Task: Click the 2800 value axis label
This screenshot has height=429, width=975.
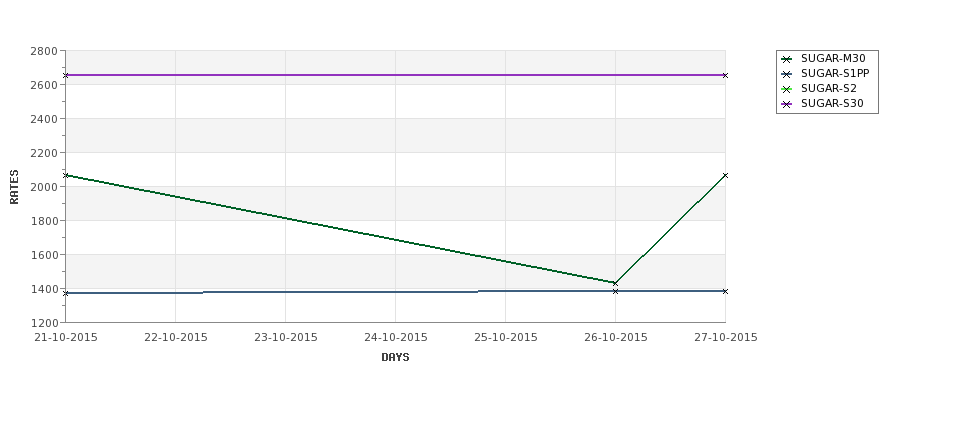Action: [x=44, y=51]
